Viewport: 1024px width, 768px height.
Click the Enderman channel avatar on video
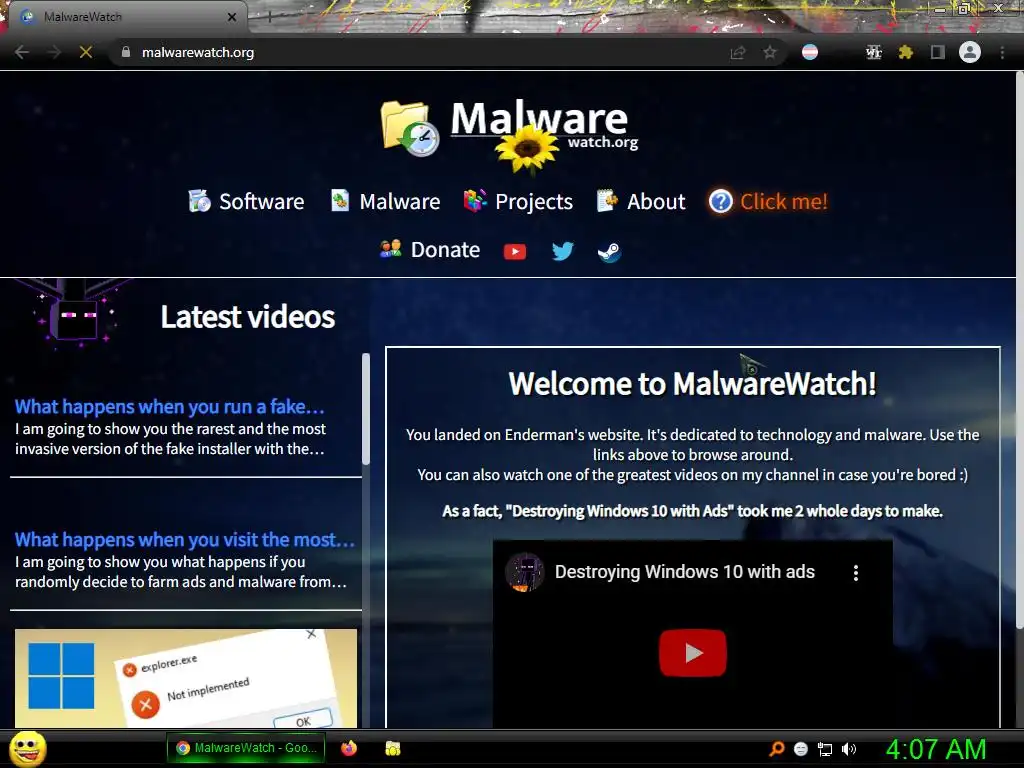point(524,572)
